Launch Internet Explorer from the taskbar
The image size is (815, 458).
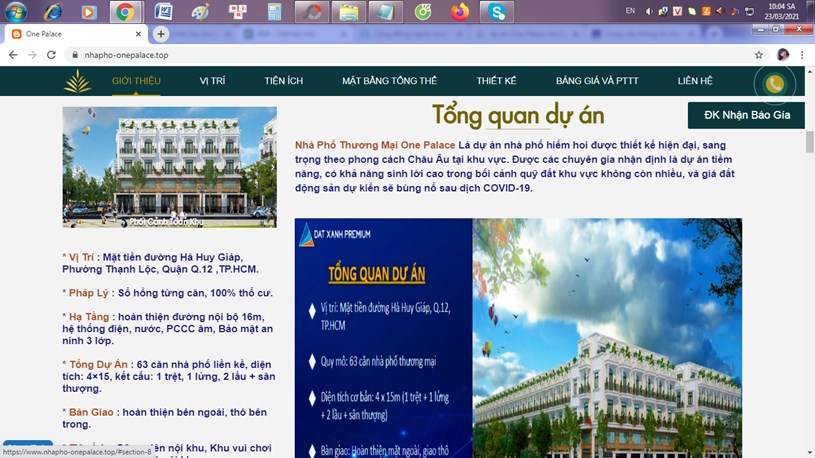click(x=53, y=11)
